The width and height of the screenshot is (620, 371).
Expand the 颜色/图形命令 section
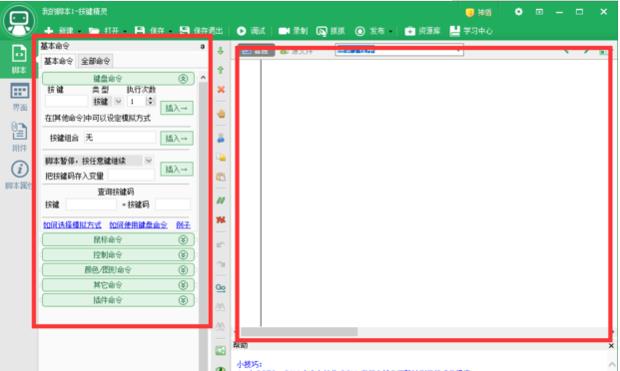pos(118,270)
